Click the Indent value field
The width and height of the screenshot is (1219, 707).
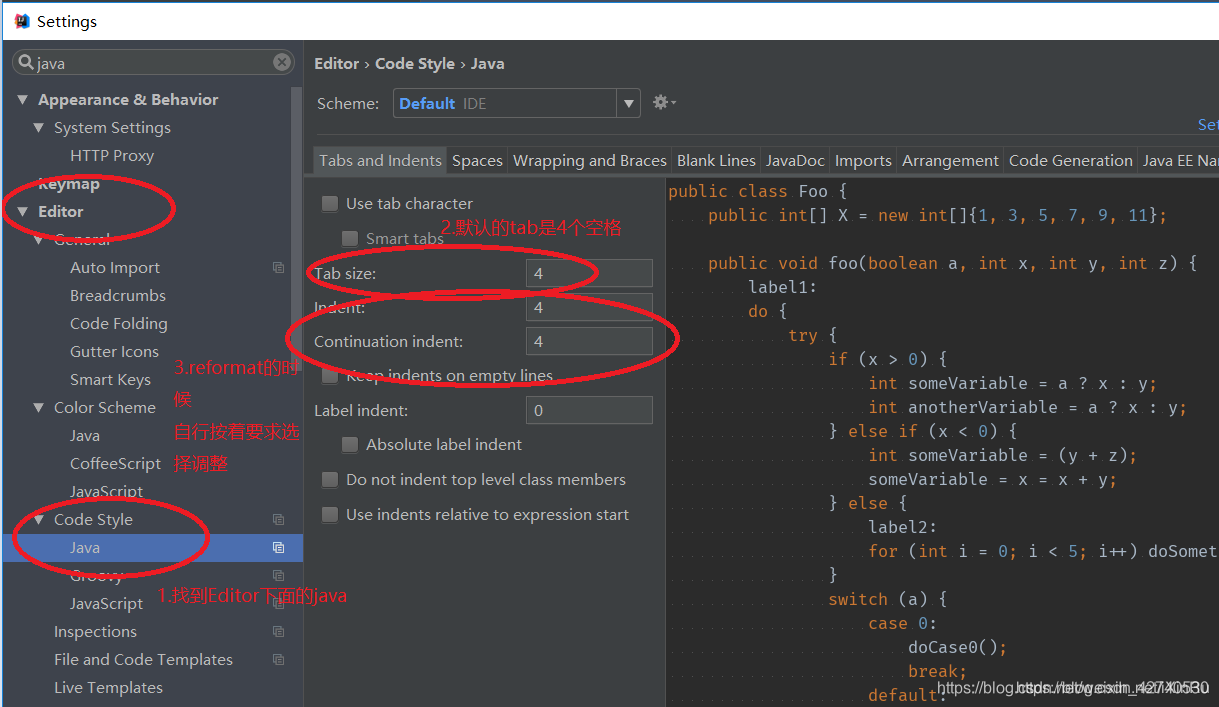pos(589,307)
